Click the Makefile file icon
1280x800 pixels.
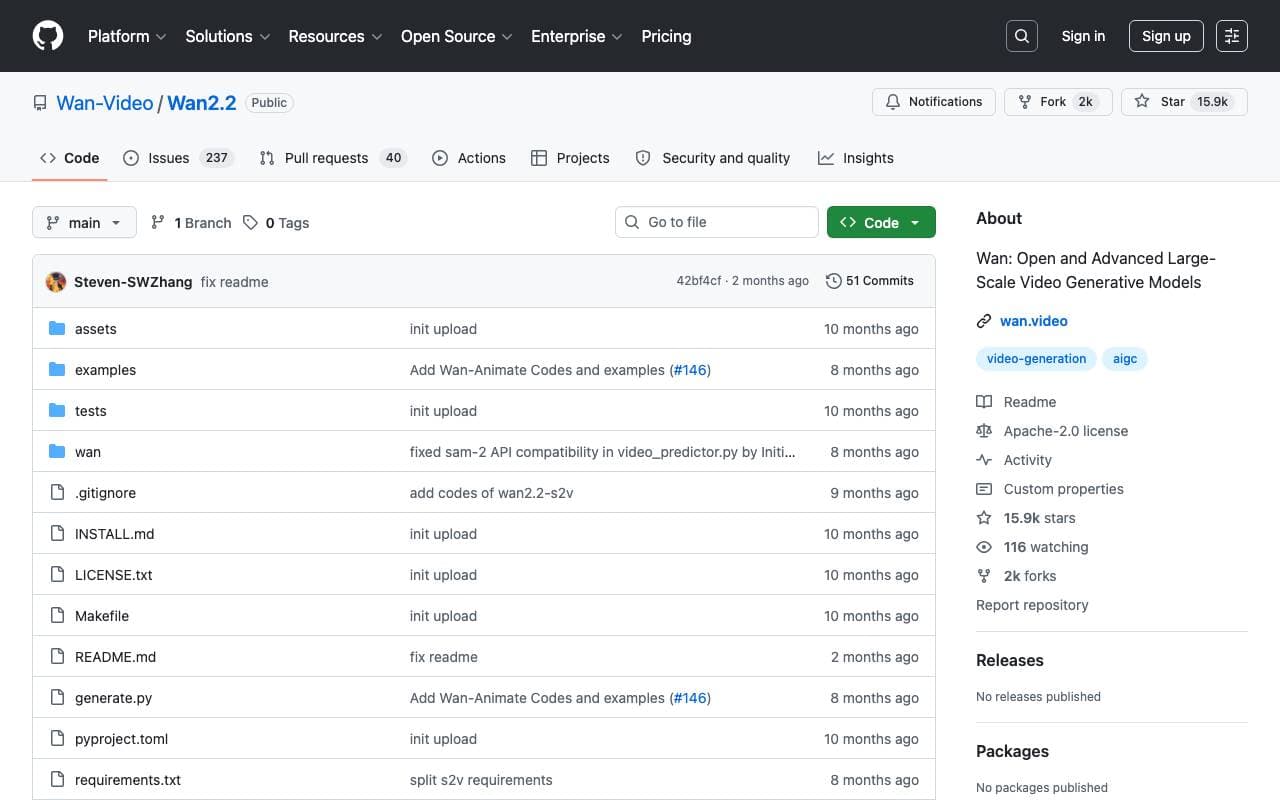(57, 616)
